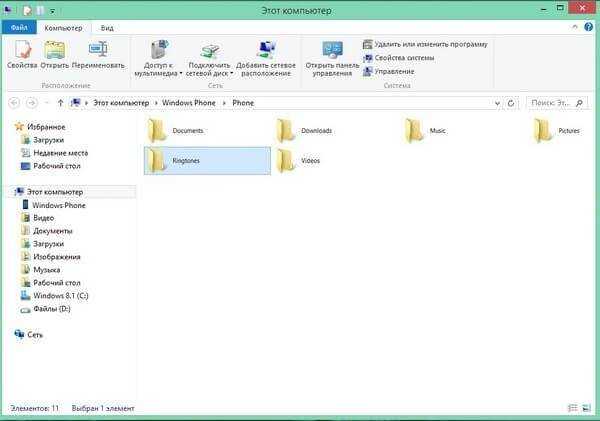
Task: Click the search magnifier icon
Action: [579, 103]
